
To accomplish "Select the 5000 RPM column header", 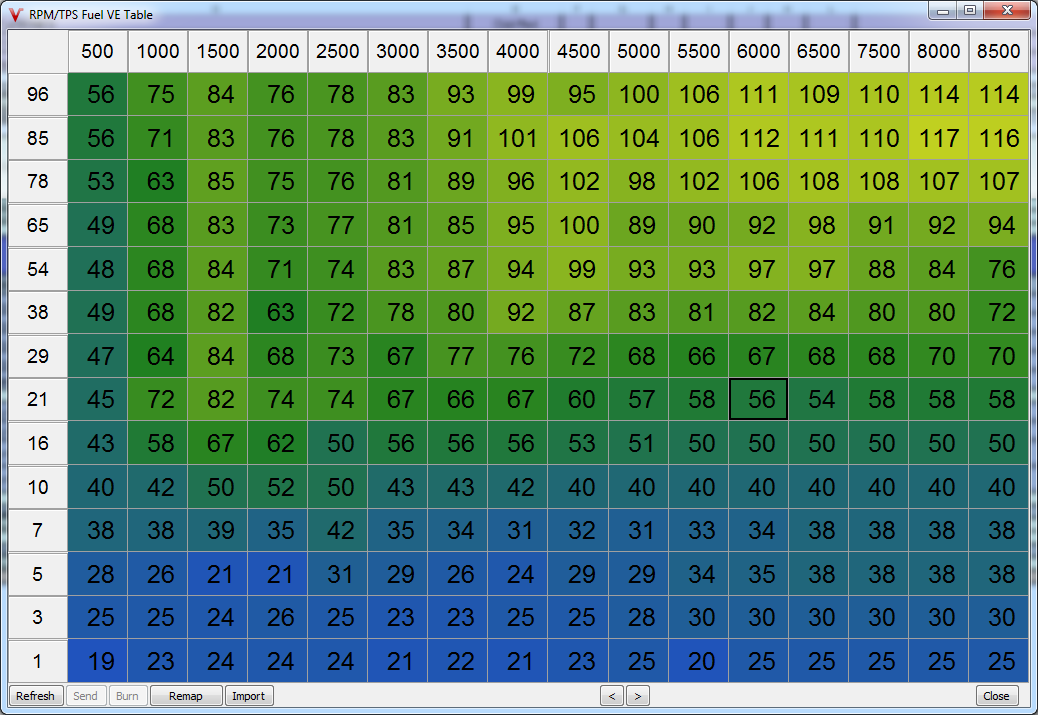I will click(639, 51).
